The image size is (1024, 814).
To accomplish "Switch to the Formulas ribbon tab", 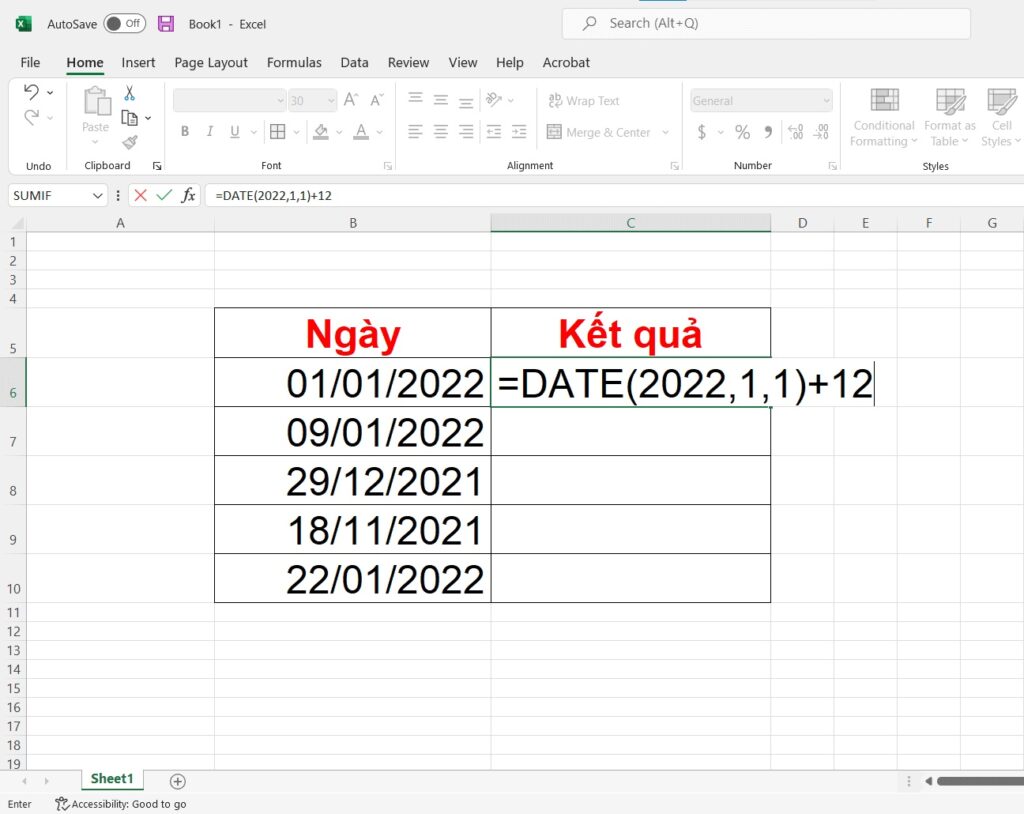I will point(293,62).
